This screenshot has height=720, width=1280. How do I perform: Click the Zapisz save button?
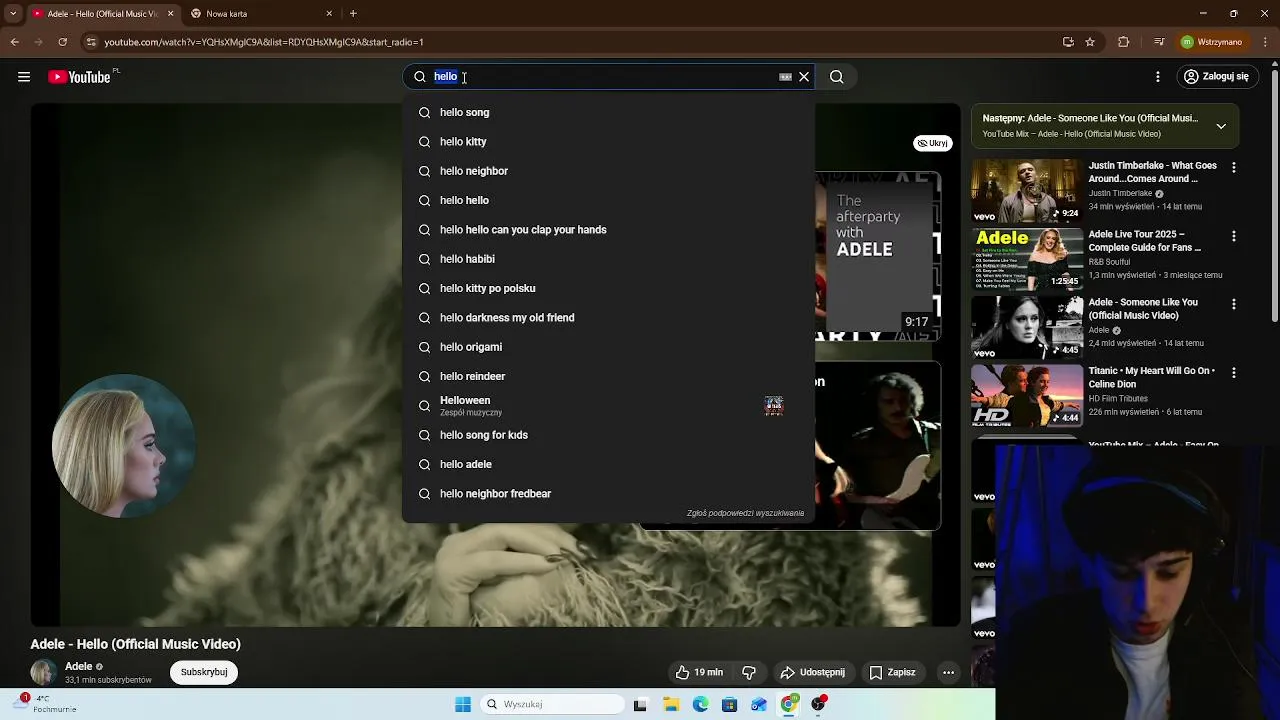892,673
